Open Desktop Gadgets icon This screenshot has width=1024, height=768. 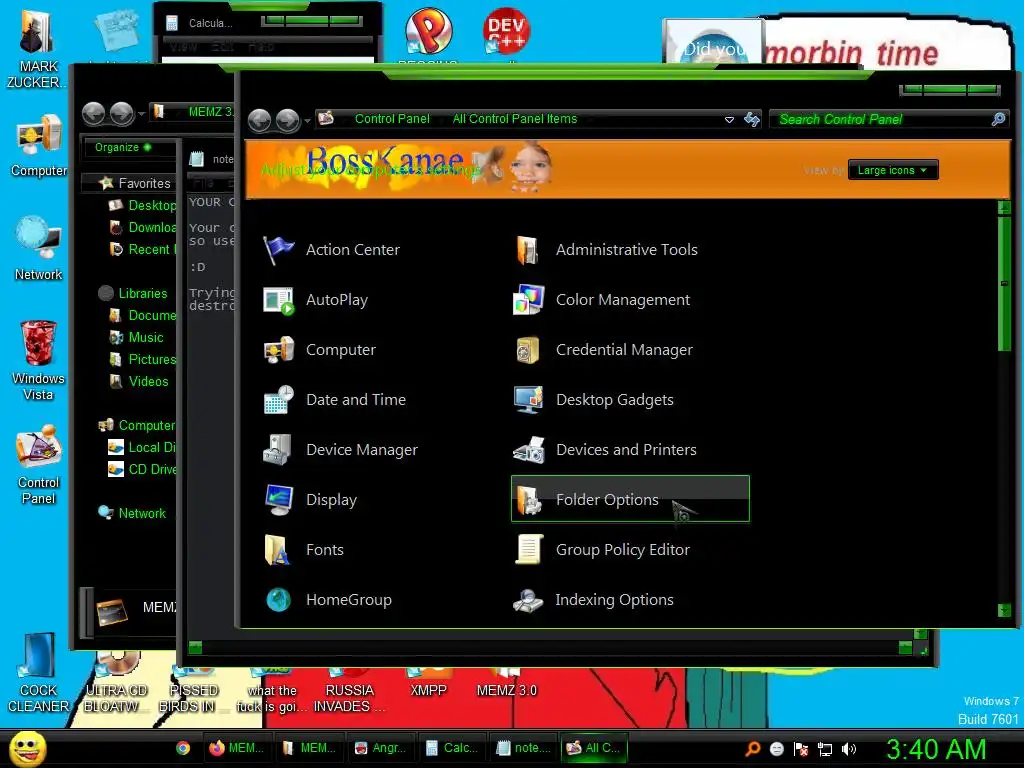click(528, 400)
